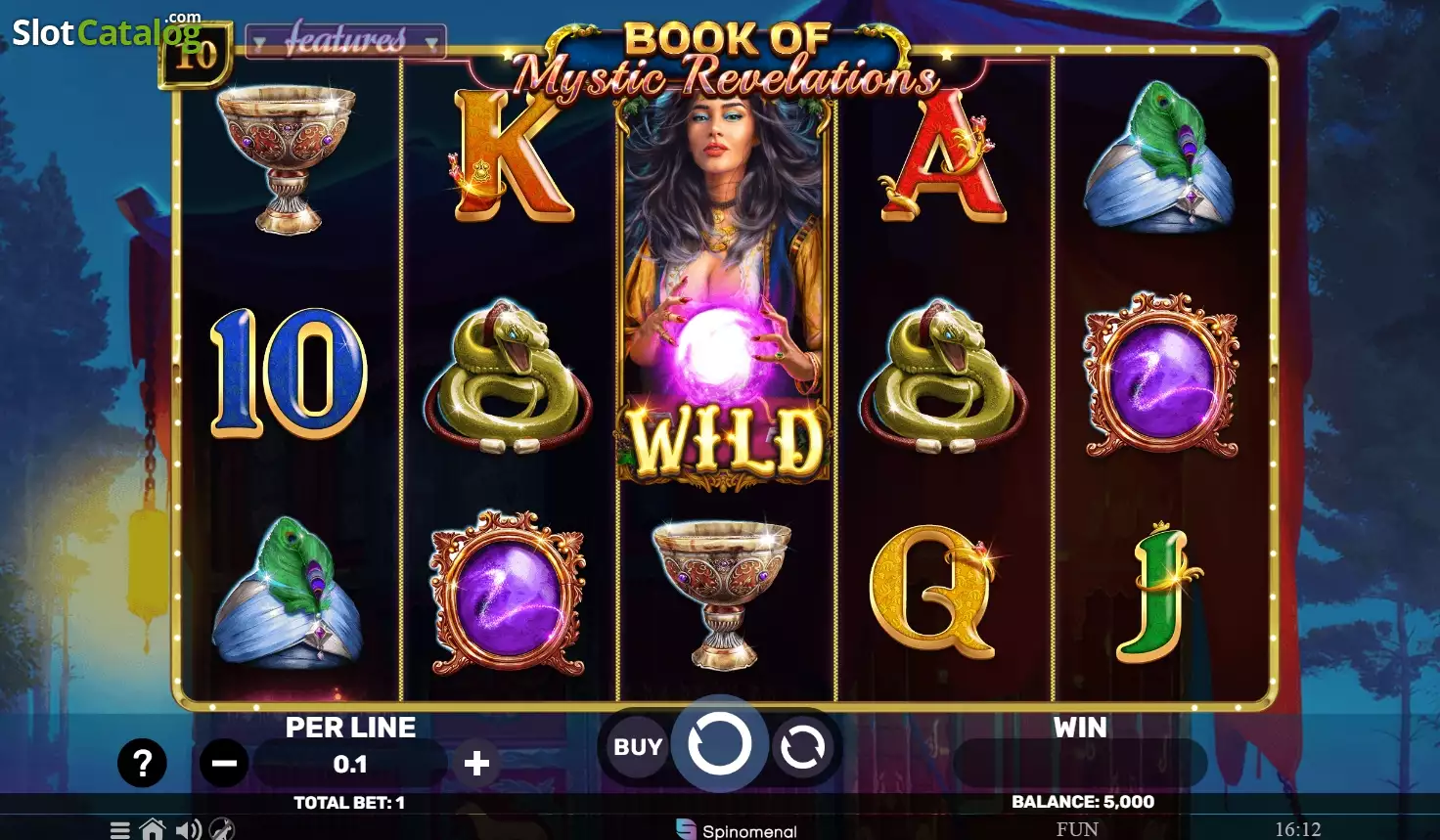Image resolution: width=1440 pixels, height=840 pixels.
Task: Go to home using the house icon
Action: click(x=153, y=829)
